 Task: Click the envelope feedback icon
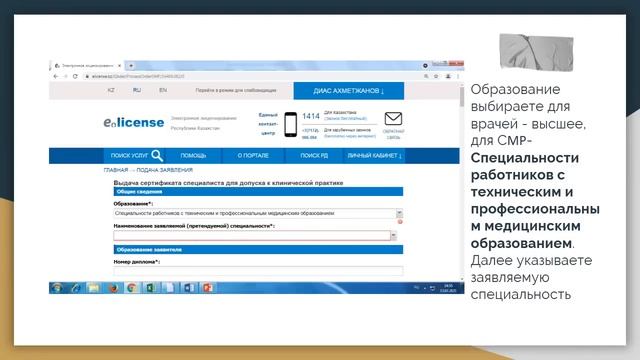[393, 119]
